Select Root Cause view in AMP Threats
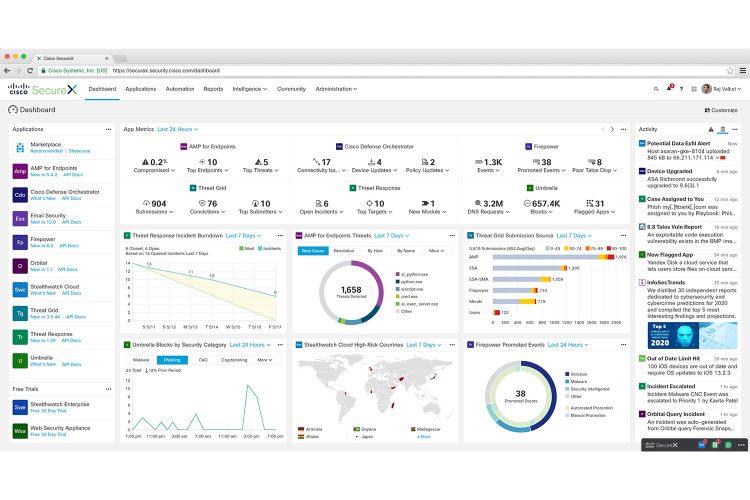750x500 pixels. 313,251
